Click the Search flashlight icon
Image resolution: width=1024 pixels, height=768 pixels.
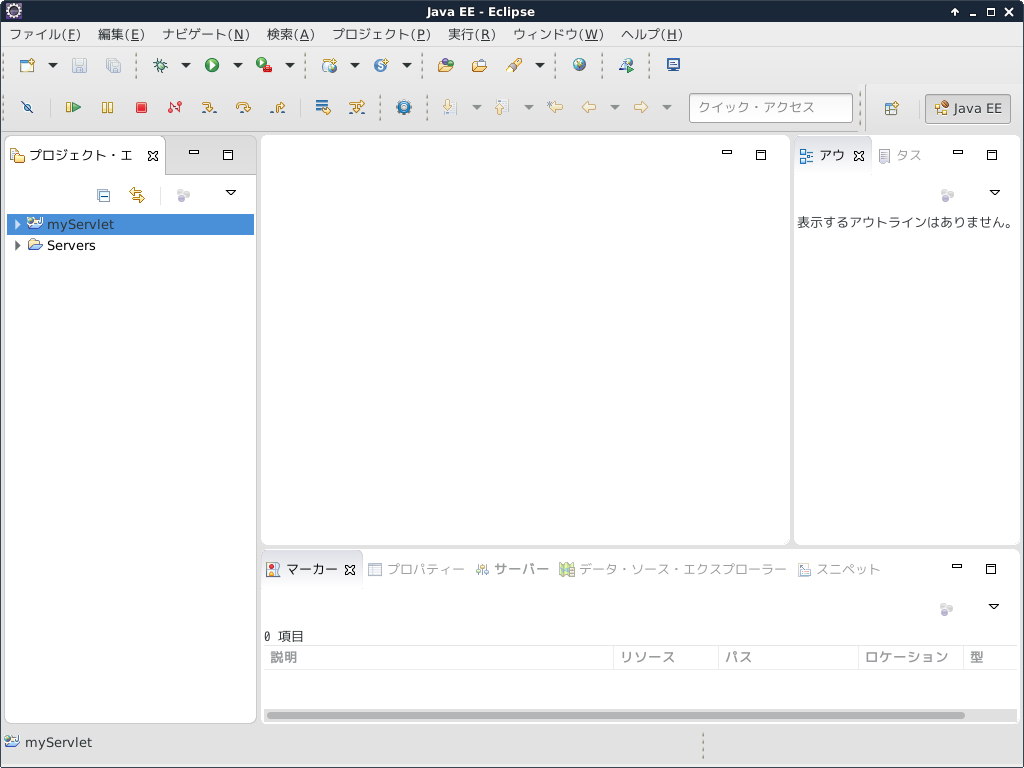coord(514,65)
